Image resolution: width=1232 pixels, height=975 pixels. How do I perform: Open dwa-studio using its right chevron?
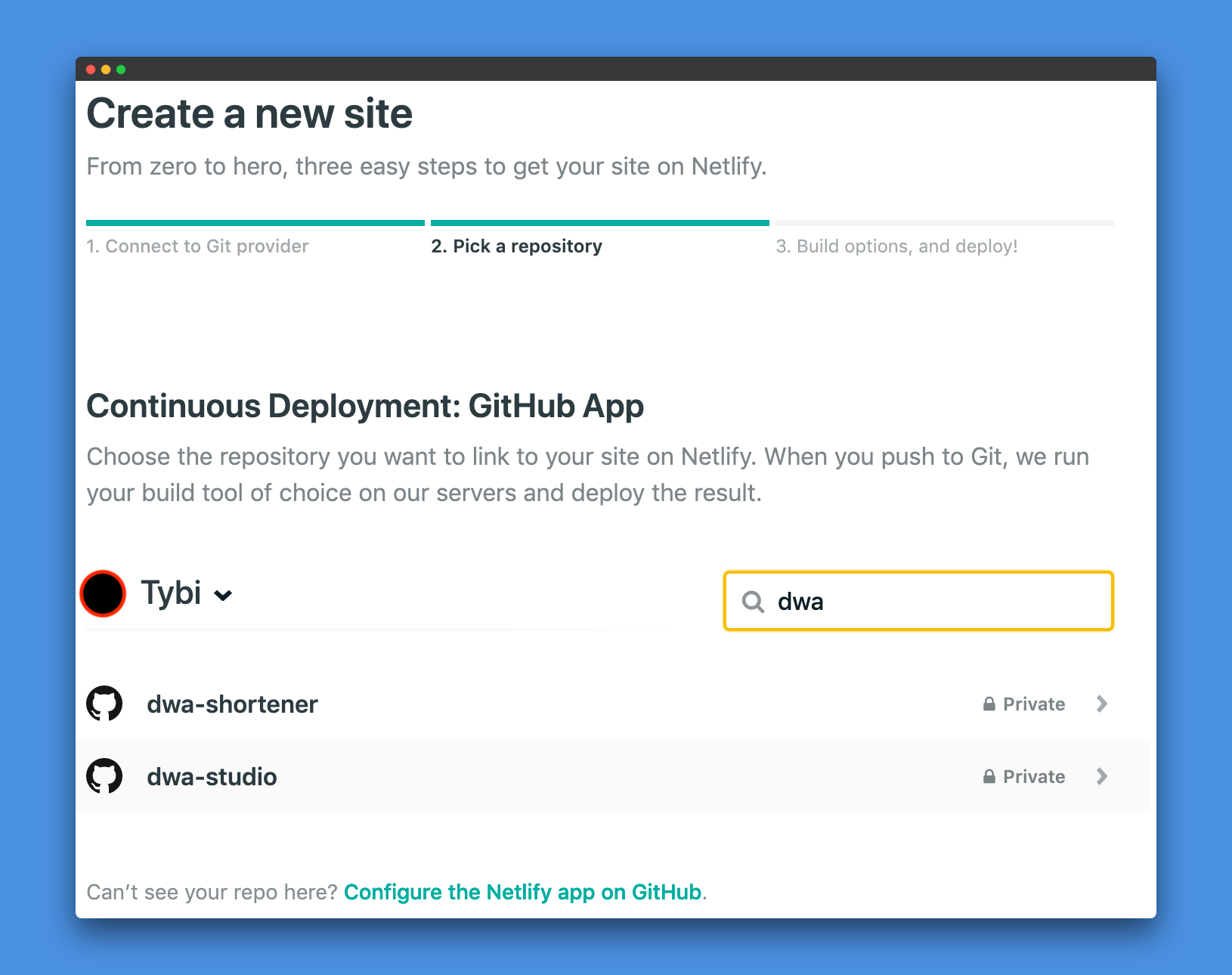tap(1102, 776)
